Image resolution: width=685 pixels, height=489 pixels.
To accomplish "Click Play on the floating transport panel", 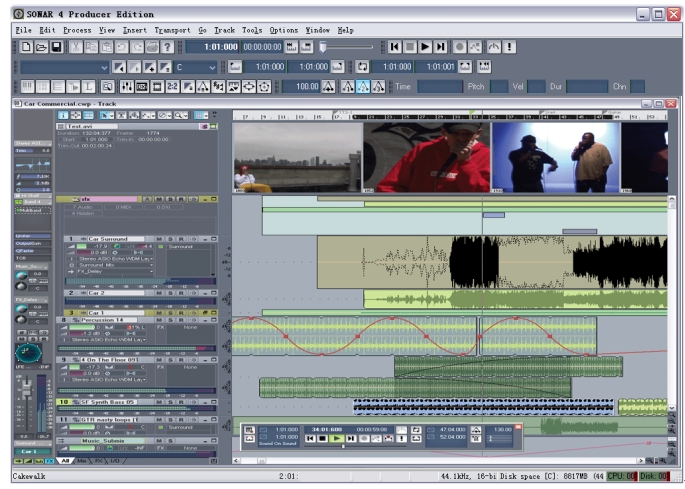I will click(x=336, y=438).
